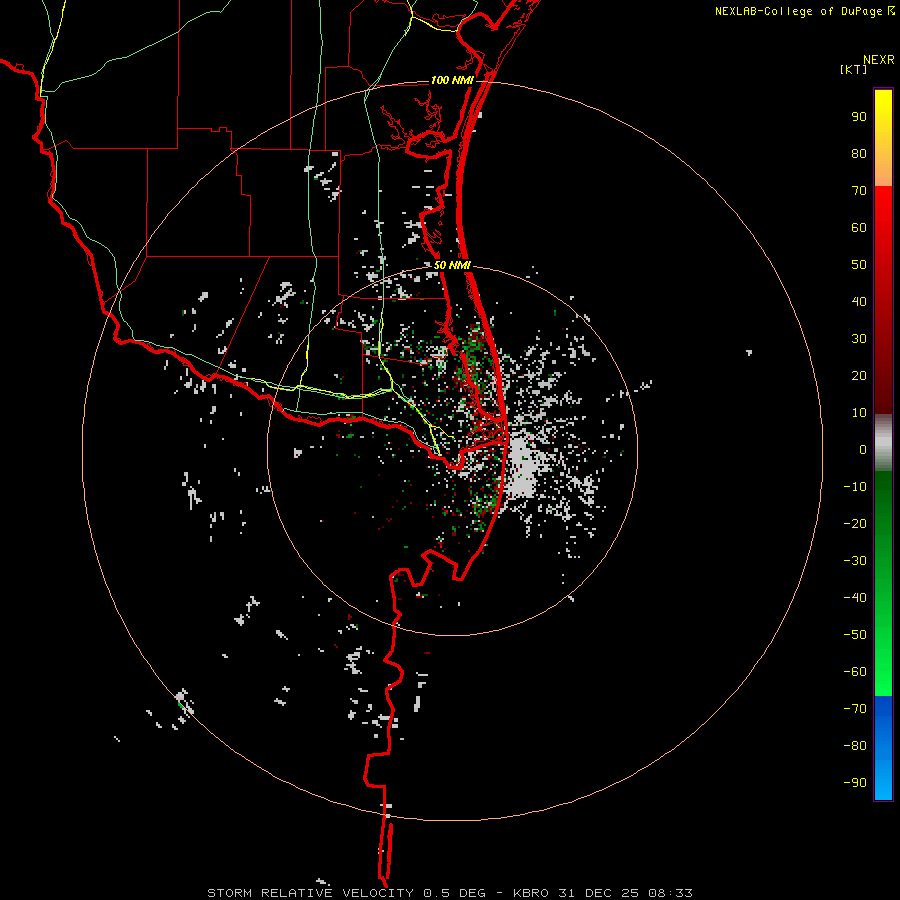
Task: Select the 50 value on the velocity scale
Action: point(859,265)
